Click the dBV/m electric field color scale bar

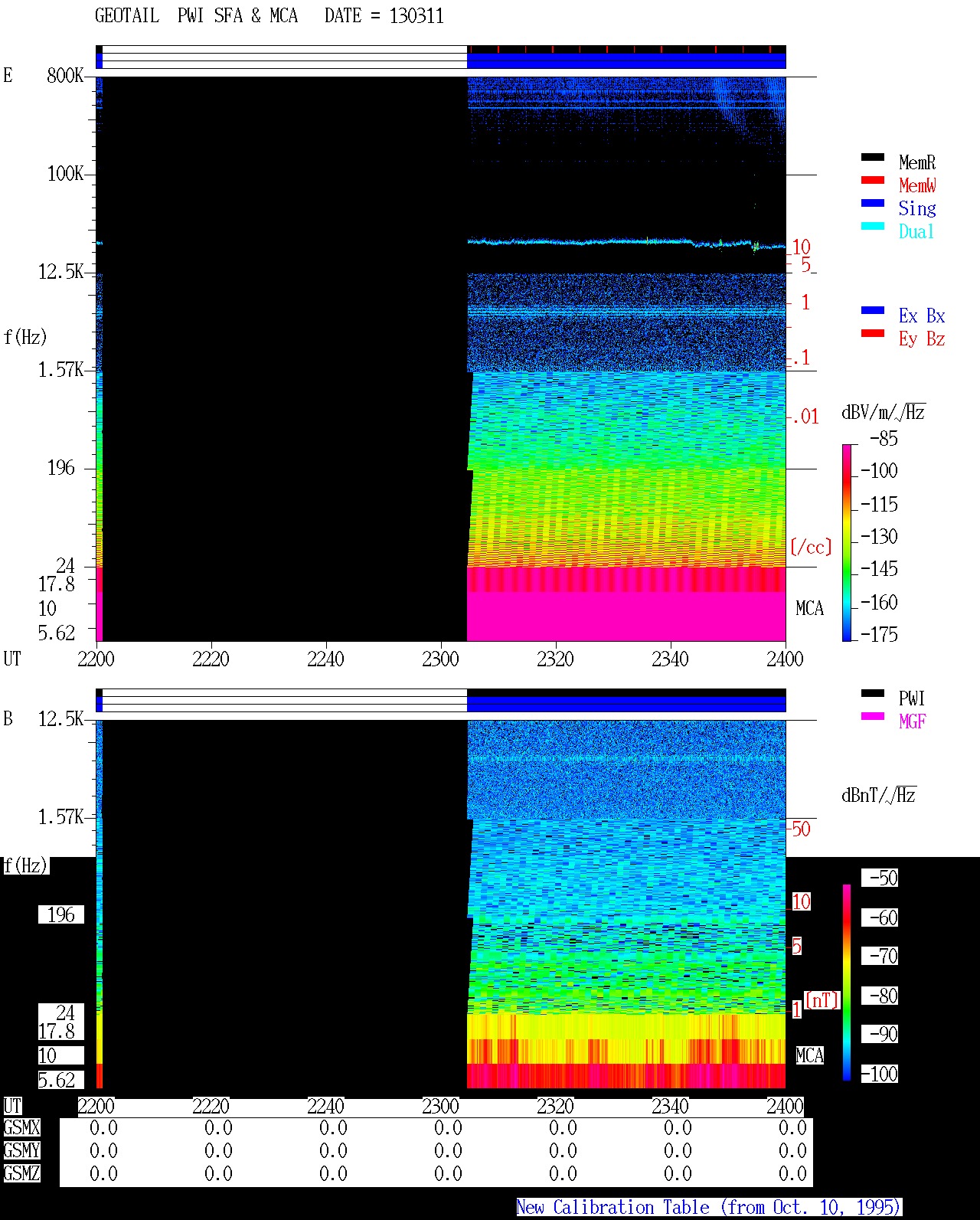tap(847, 542)
